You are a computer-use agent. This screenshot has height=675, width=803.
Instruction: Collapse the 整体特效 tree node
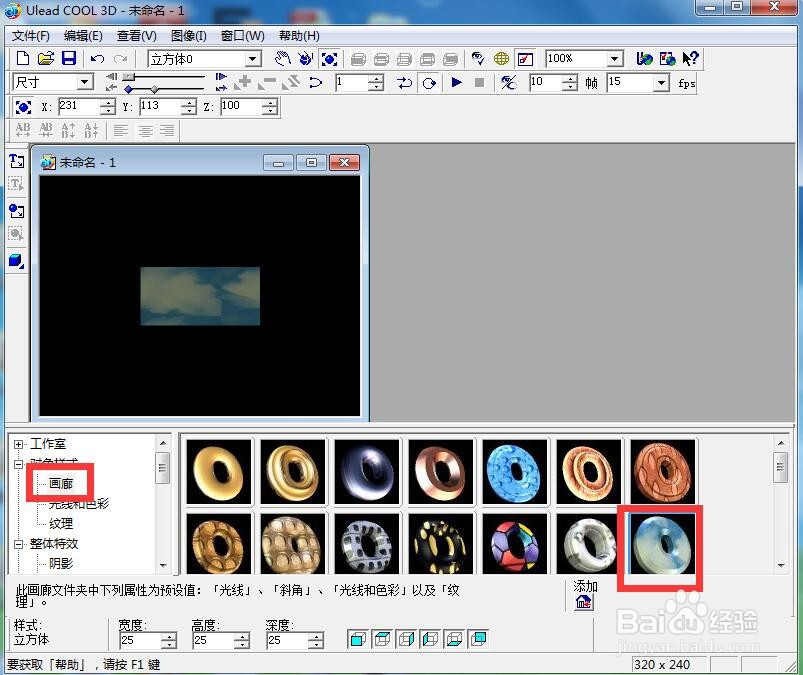click(x=18, y=544)
